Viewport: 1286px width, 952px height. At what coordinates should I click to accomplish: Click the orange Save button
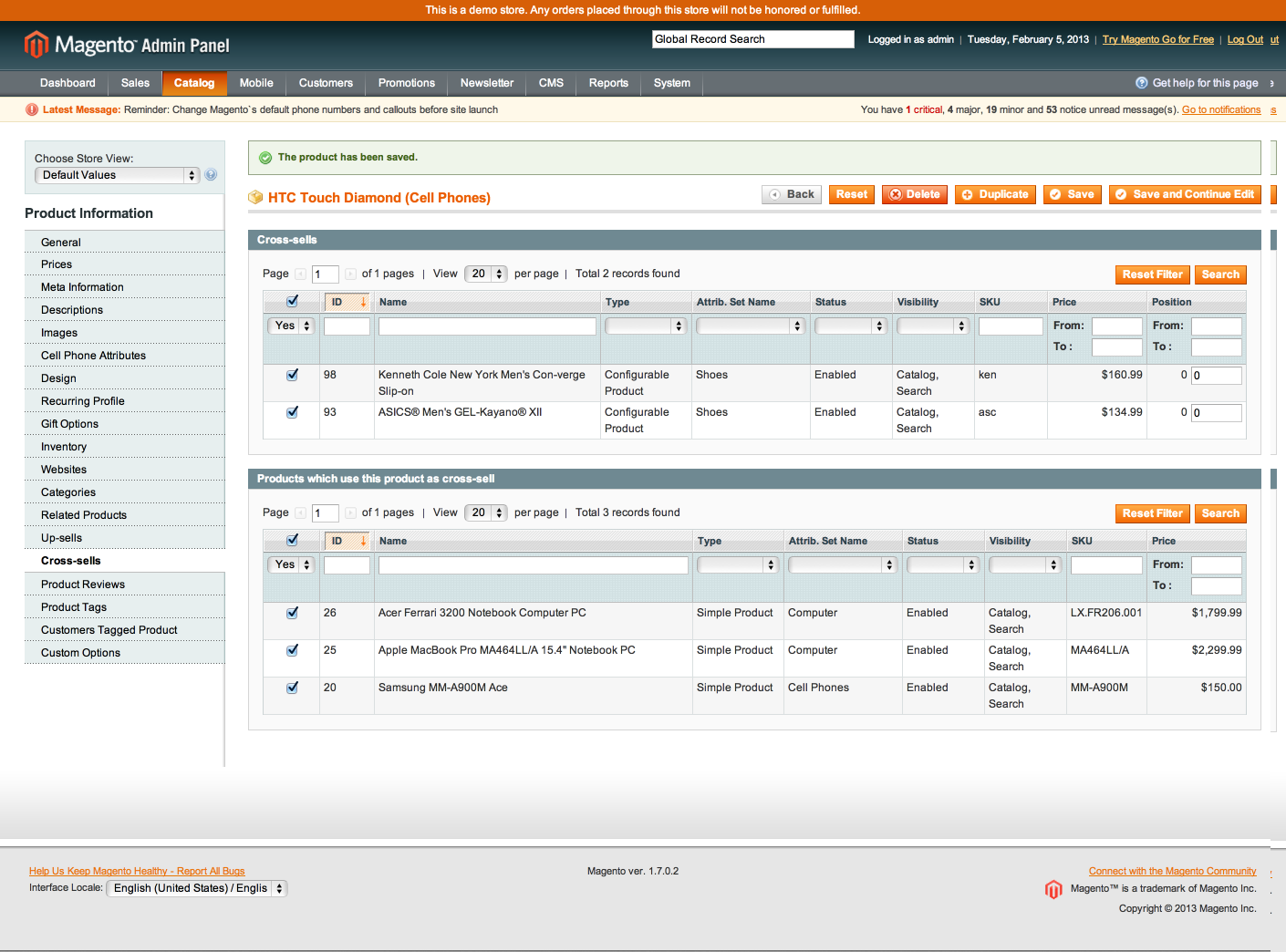tap(1073, 194)
